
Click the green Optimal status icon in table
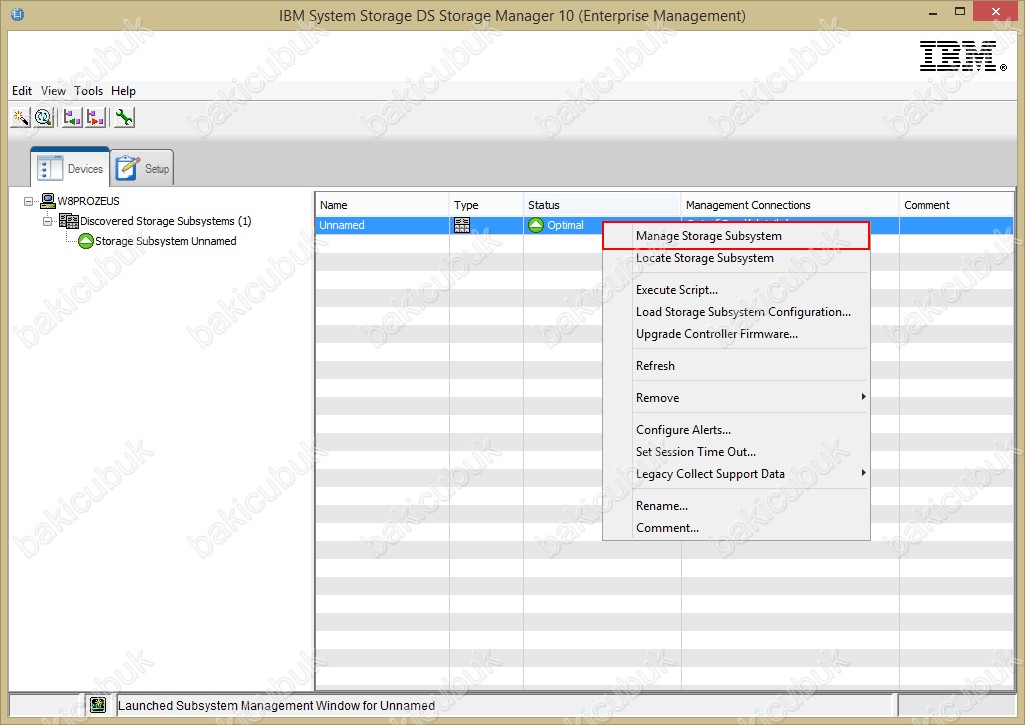point(535,225)
